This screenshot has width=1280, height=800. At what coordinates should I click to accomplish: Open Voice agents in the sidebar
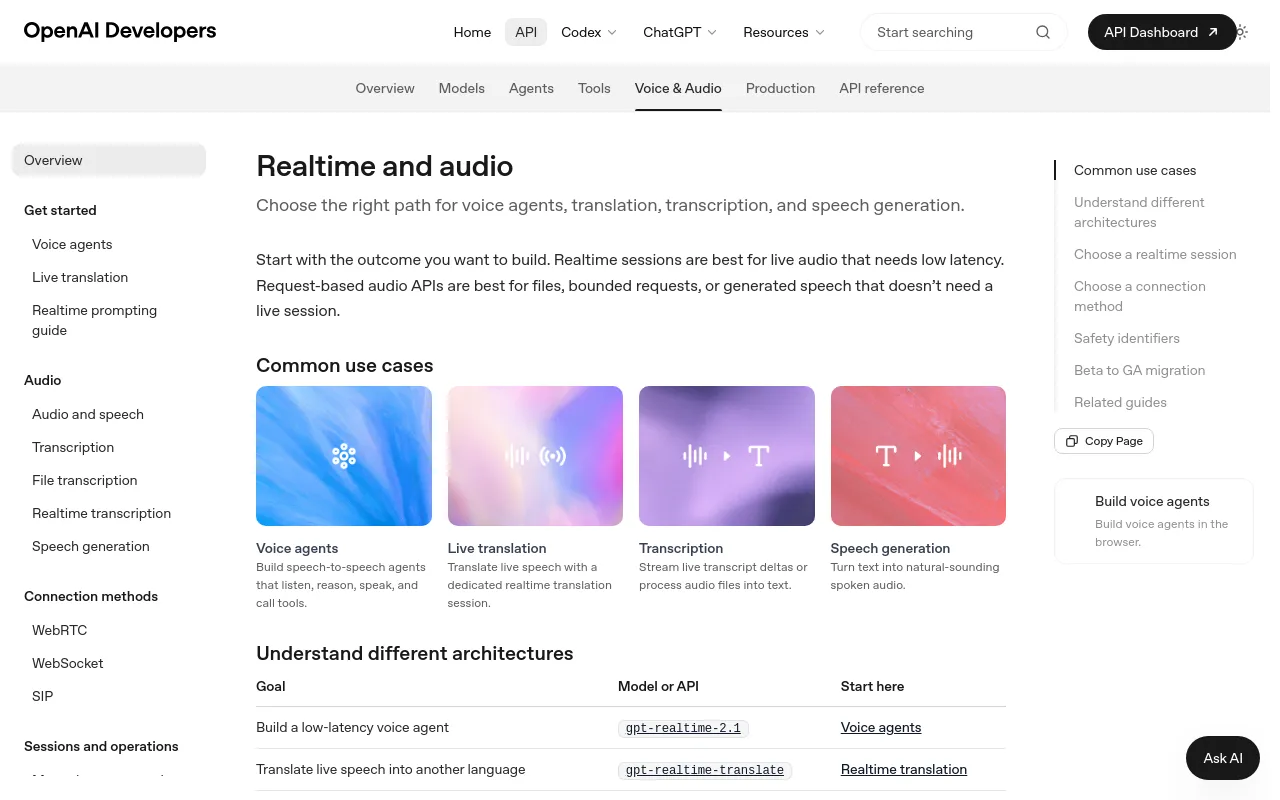(x=72, y=244)
